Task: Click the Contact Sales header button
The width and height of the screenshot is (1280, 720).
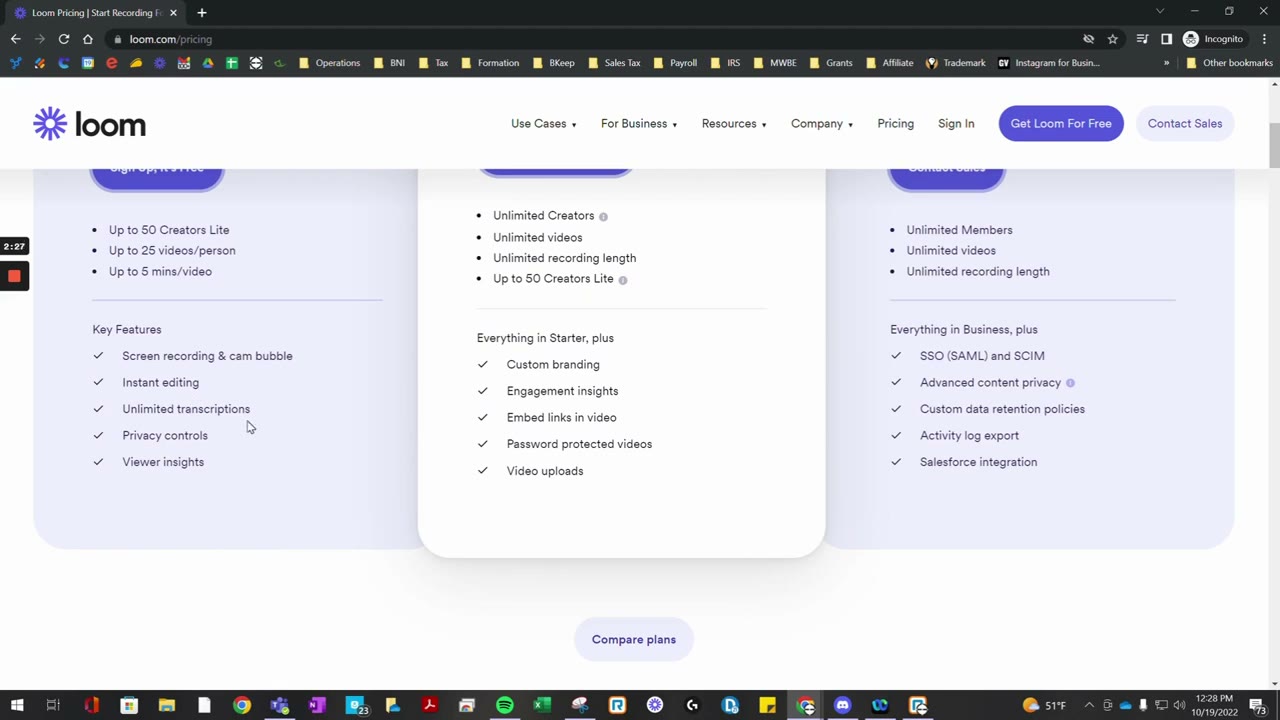Action: (1185, 124)
